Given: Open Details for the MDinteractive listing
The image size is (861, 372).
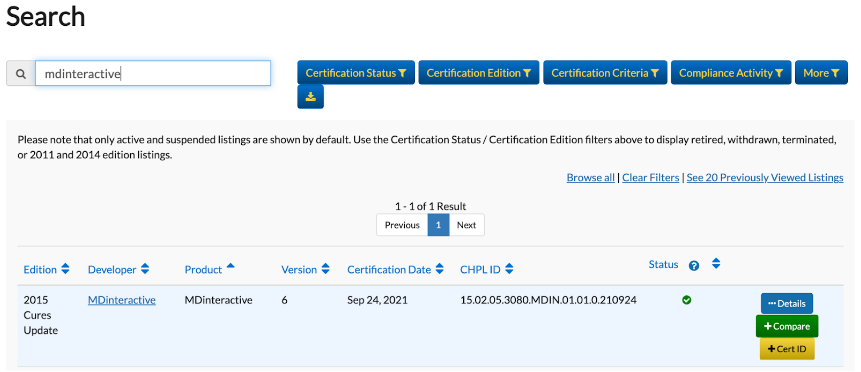Looking at the screenshot, I should pyautogui.click(x=787, y=303).
